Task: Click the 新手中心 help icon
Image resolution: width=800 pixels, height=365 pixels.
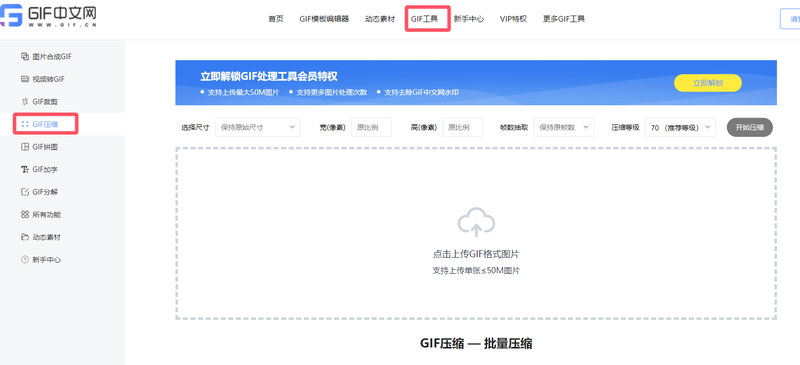Action: click(24, 259)
